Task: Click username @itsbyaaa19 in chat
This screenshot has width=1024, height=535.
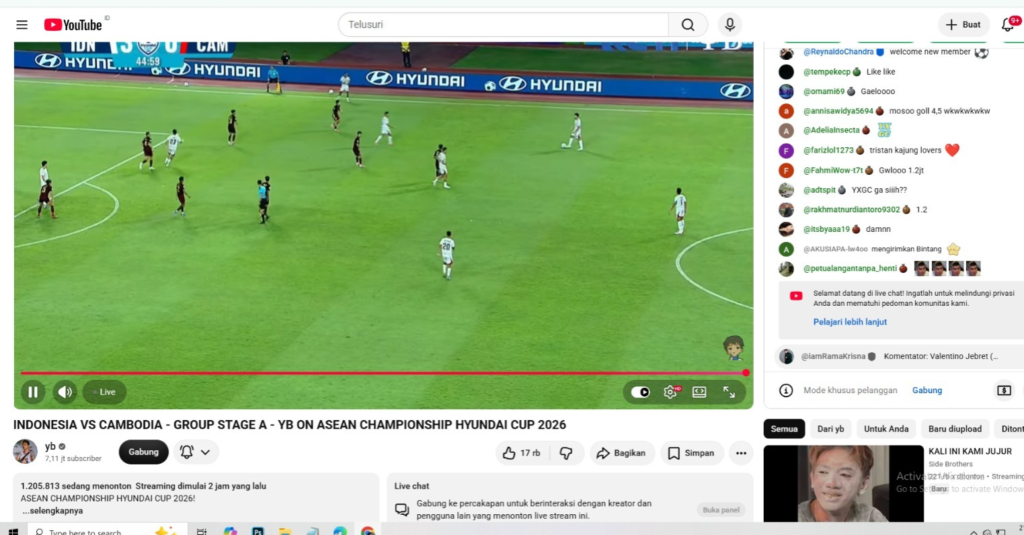Action: click(x=826, y=229)
